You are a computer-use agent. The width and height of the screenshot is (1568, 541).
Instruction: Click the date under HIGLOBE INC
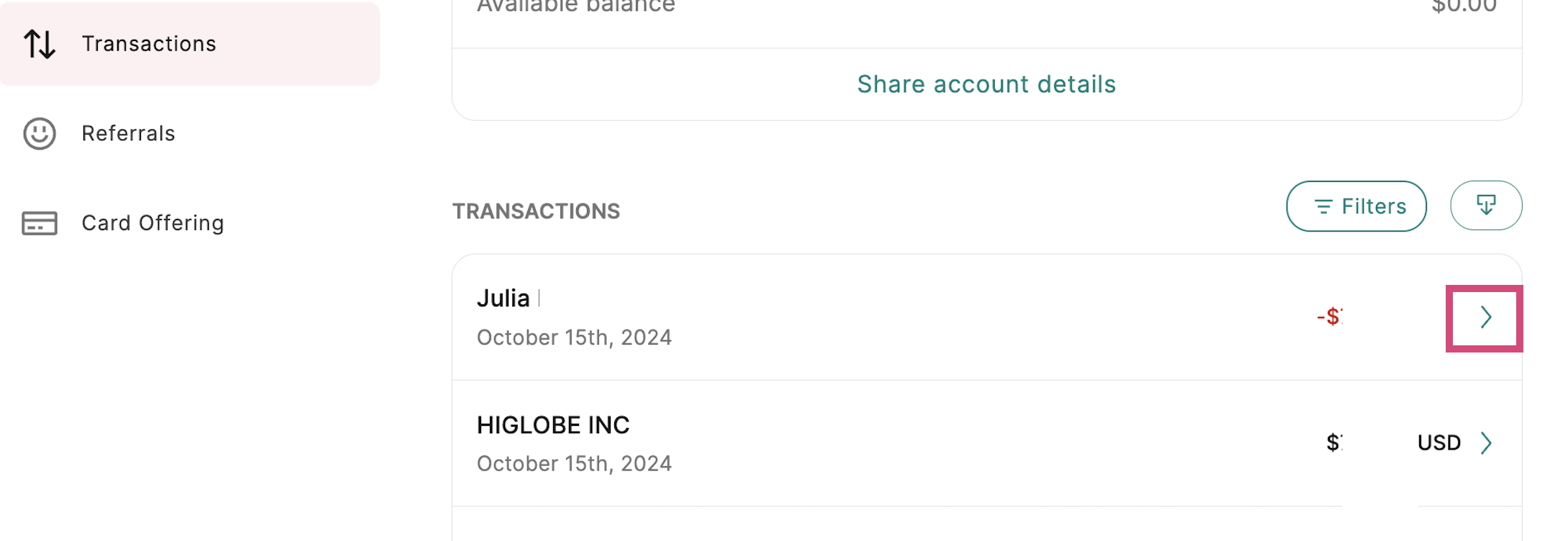[x=574, y=463]
